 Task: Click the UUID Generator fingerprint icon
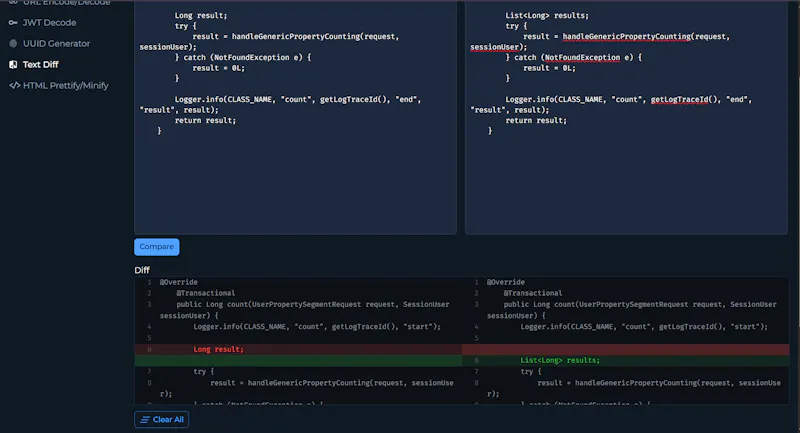pyautogui.click(x=13, y=43)
